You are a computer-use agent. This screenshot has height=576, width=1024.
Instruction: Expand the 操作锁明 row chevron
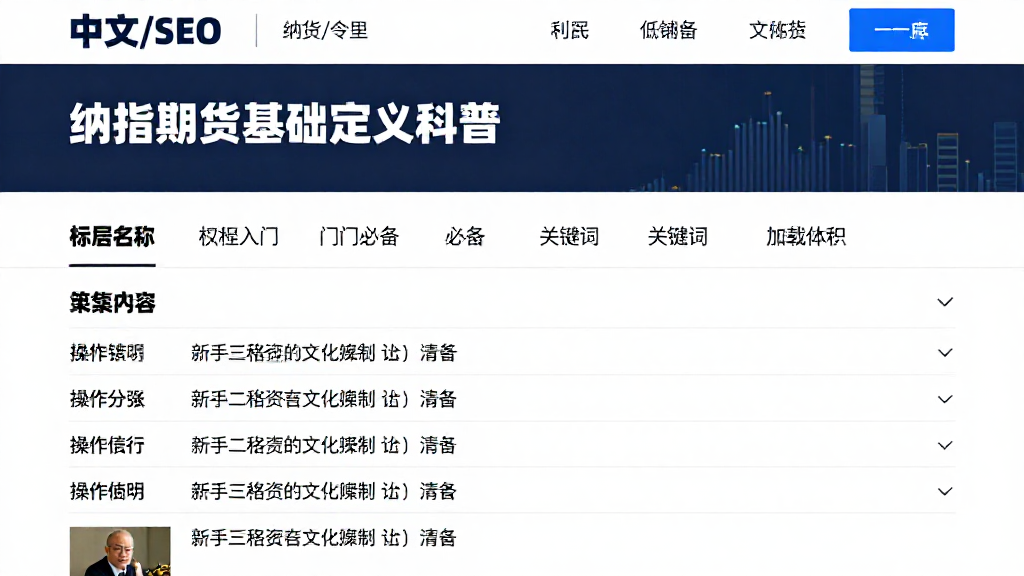pyautogui.click(x=945, y=353)
